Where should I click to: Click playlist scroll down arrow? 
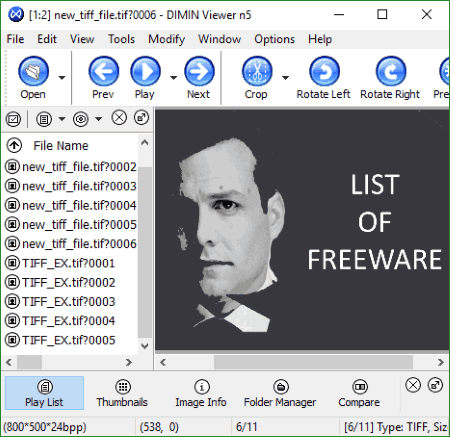(x=145, y=346)
